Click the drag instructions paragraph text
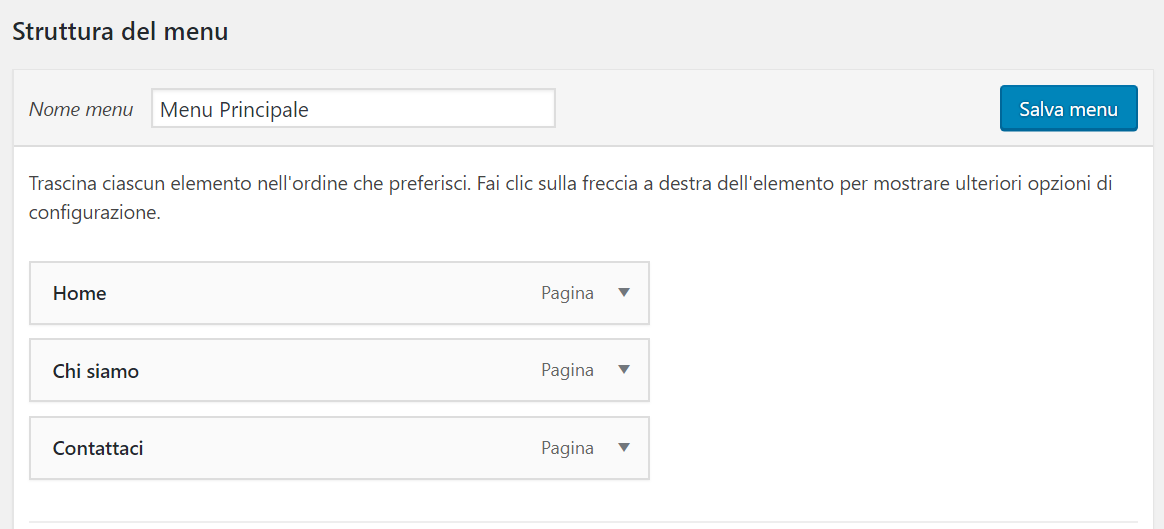Screen dimensions: 1164x529 (x=570, y=198)
